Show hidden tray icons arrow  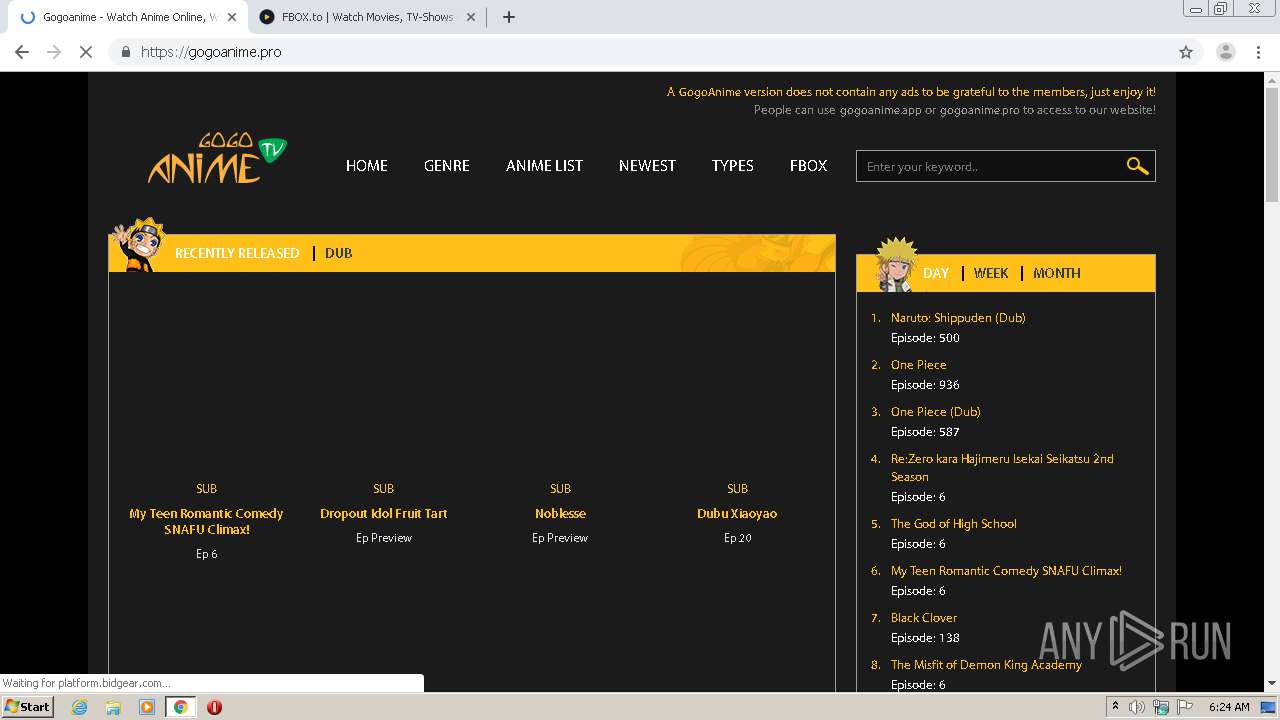(1116, 707)
